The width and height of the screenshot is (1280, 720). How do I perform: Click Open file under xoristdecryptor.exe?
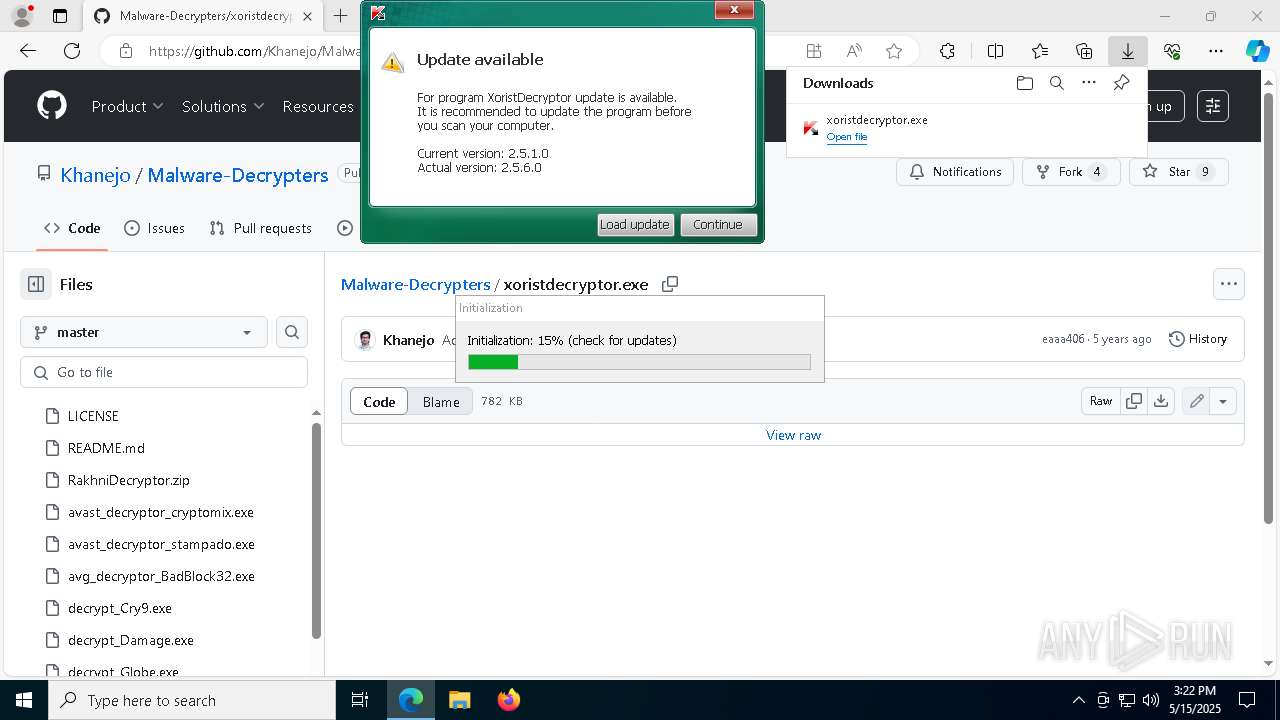[847, 137]
